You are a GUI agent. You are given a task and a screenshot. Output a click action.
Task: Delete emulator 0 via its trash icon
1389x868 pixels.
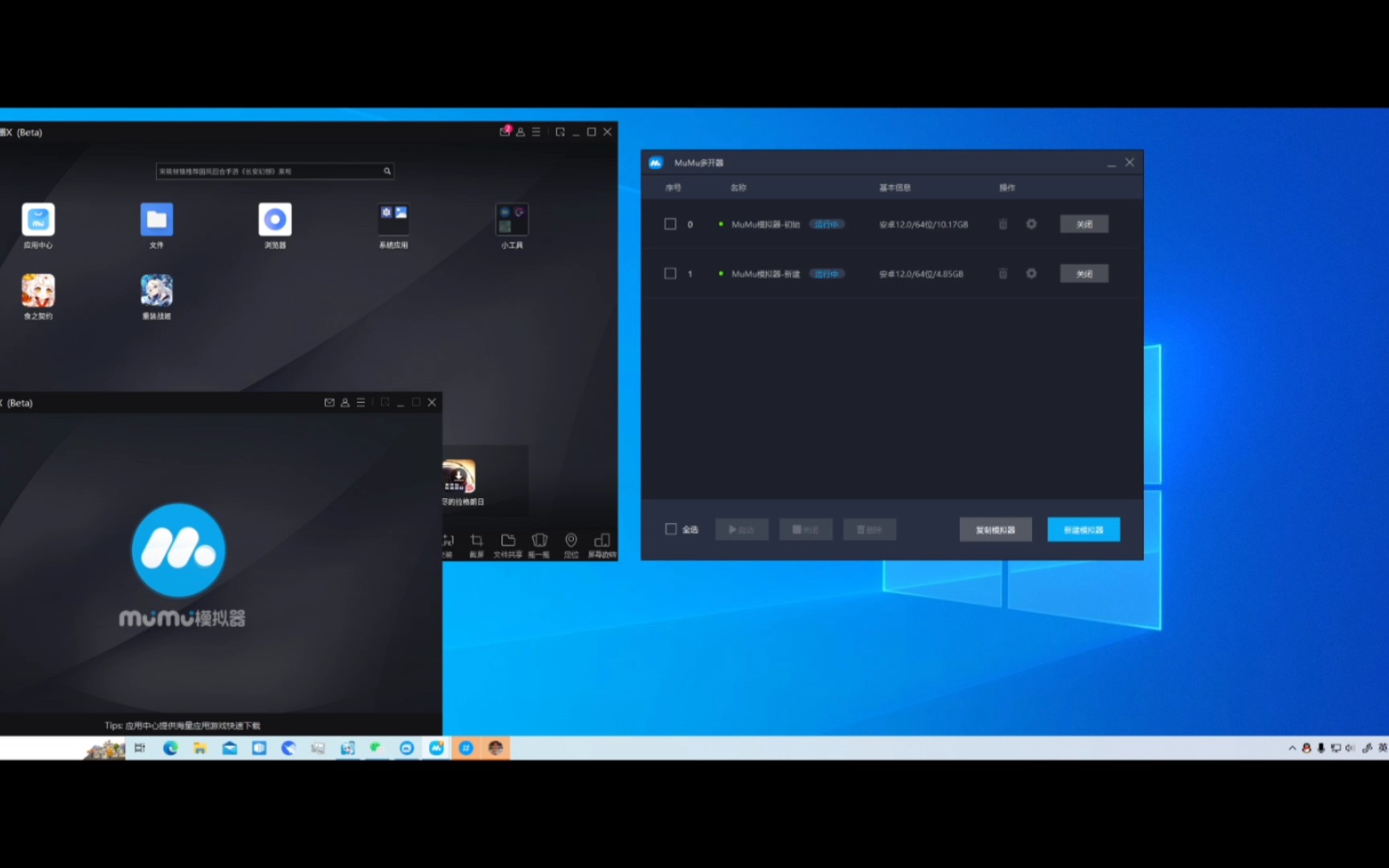tap(1003, 224)
